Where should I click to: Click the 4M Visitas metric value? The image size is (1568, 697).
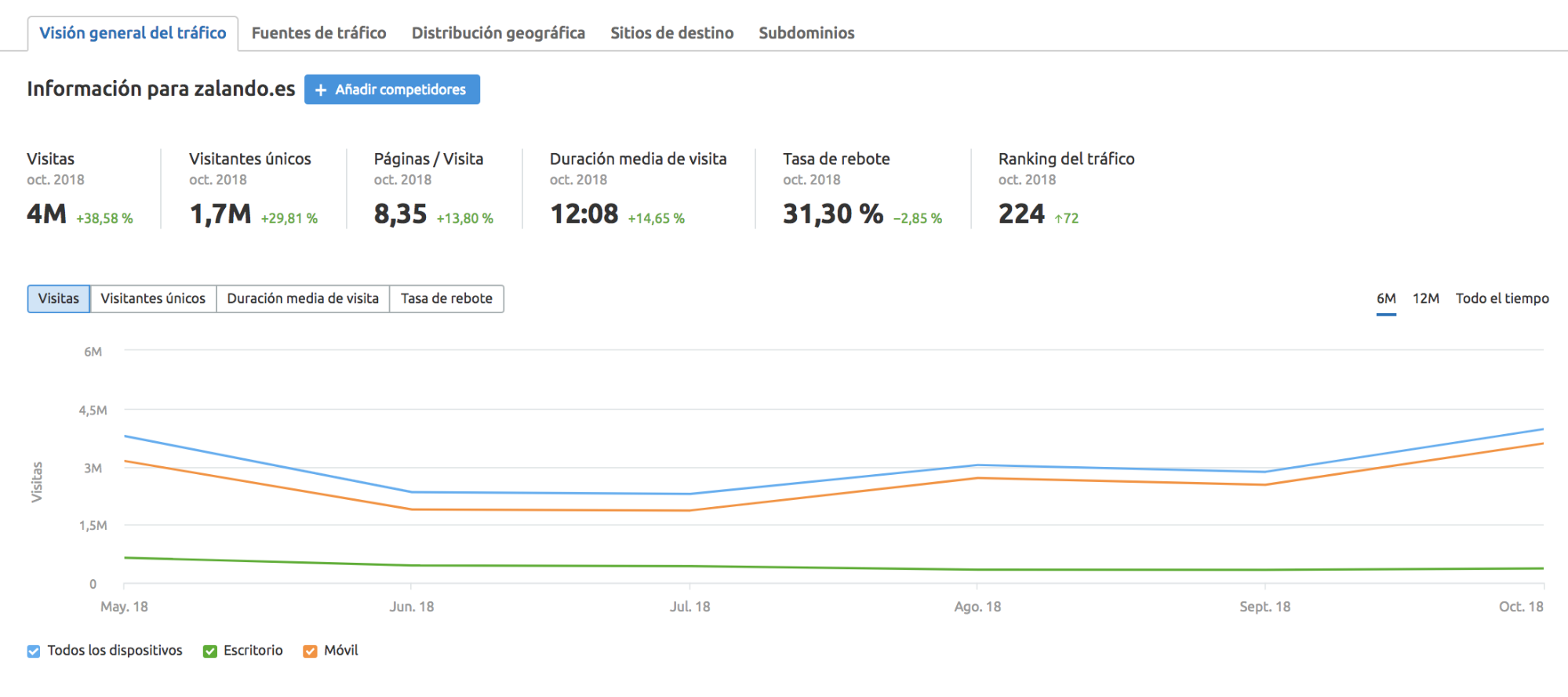click(x=46, y=214)
